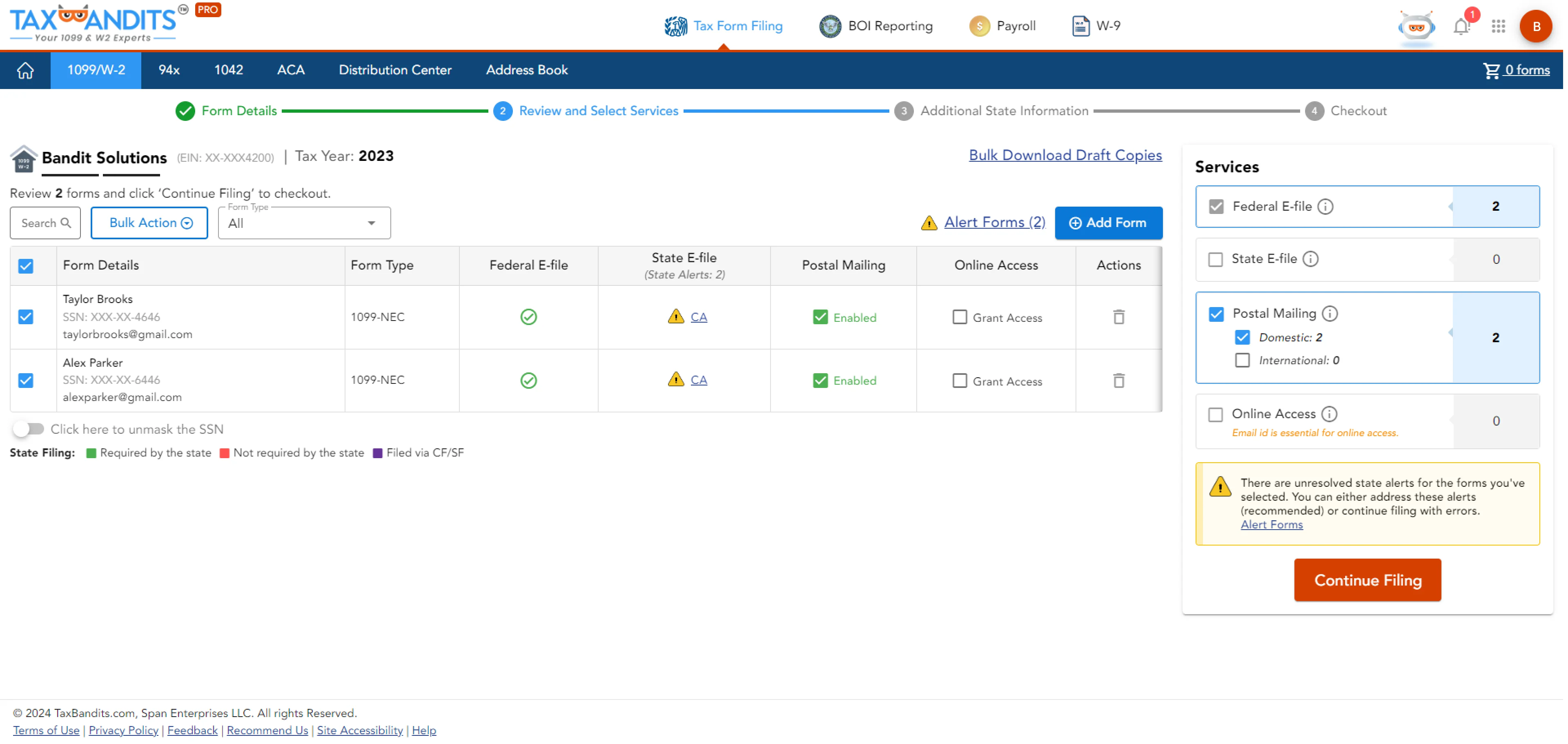Image resolution: width=1568 pixels, height=744 pixels.
Task: Open the Privacy Policy footer link
Action: tap(124, 731)
